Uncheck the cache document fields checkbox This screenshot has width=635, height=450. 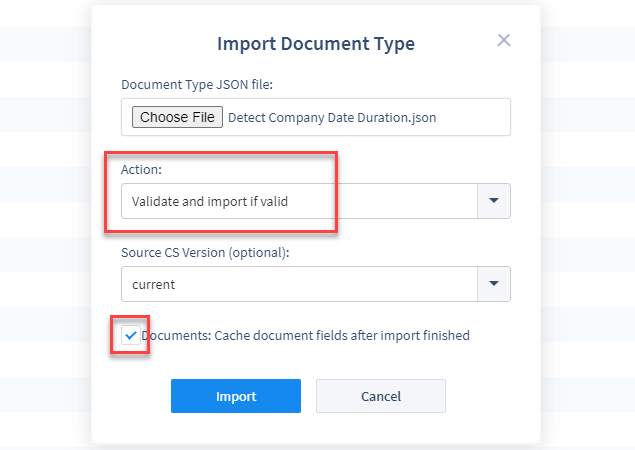click(130, 335)
